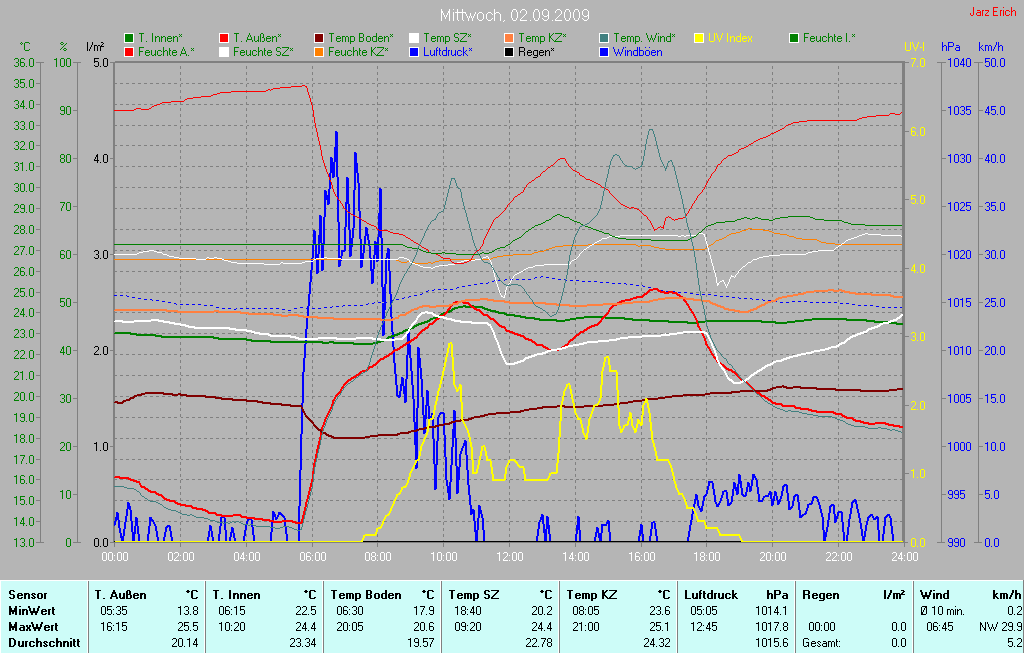This screenshot has height=653, width=1024.
Task: Click the black Regen legend square
Action: pyautogui.click(x=509, y=51)
